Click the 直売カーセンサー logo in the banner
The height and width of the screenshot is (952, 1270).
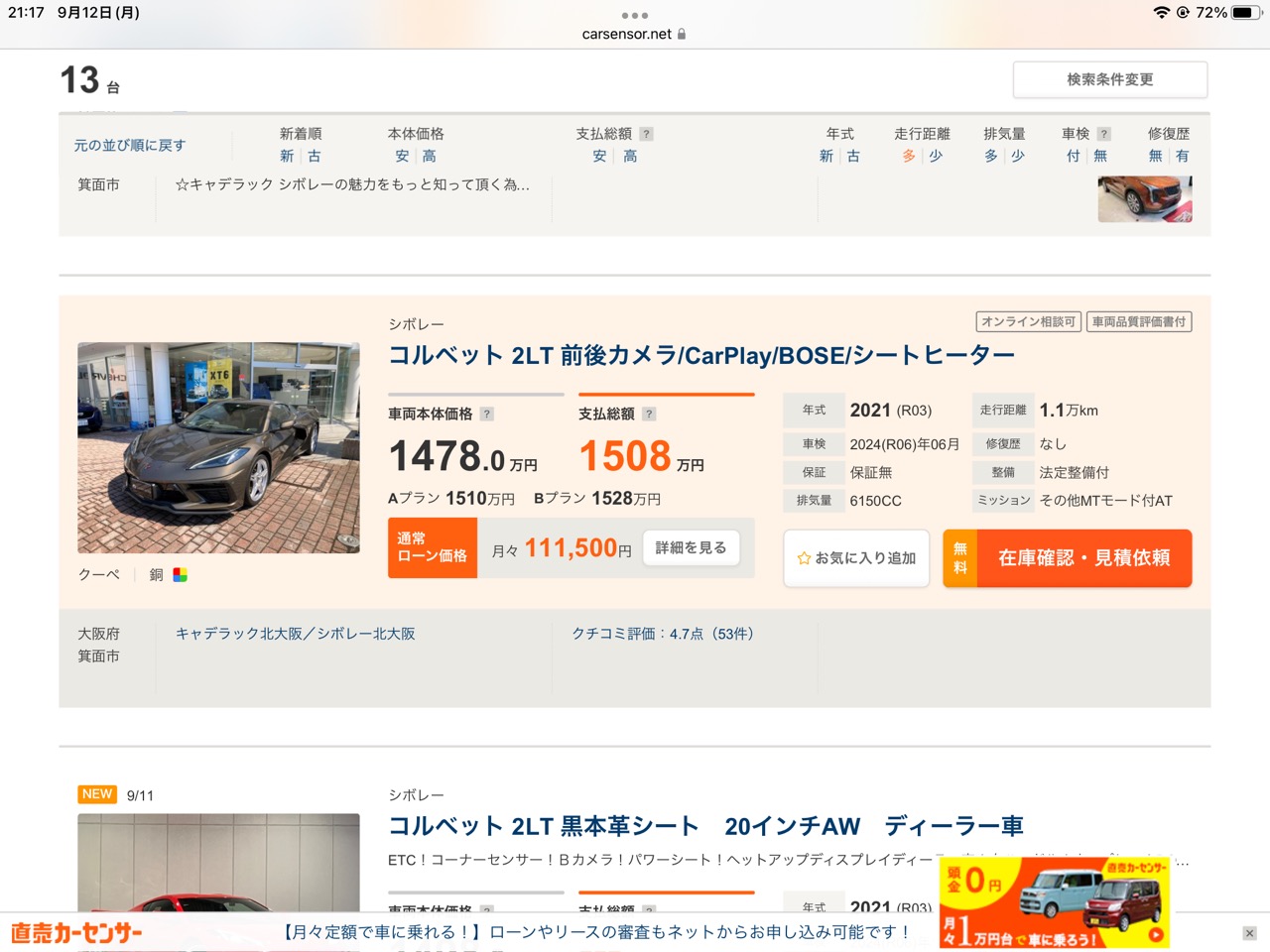coord(76,933)
